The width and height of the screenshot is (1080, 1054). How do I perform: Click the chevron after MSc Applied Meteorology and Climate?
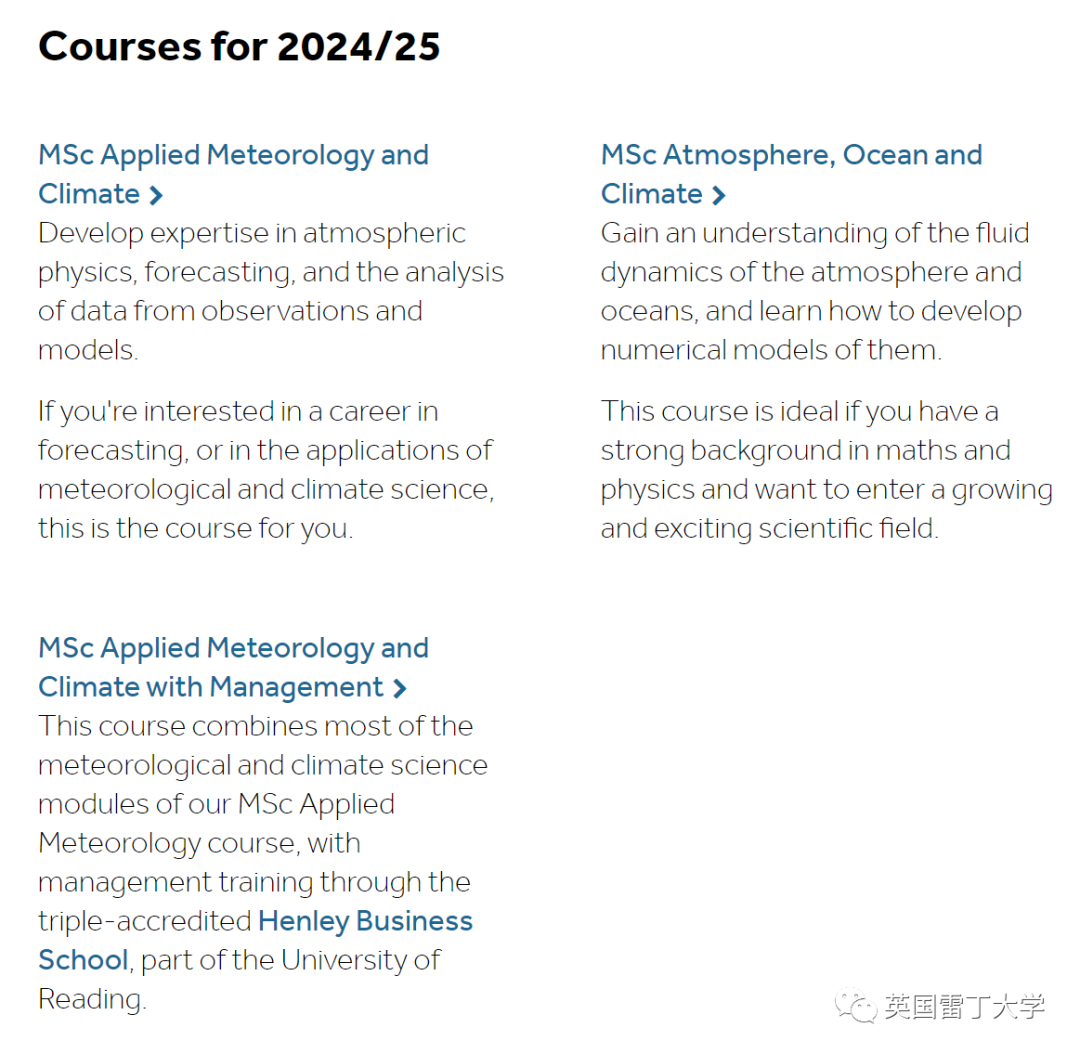(x=156, y=195)
